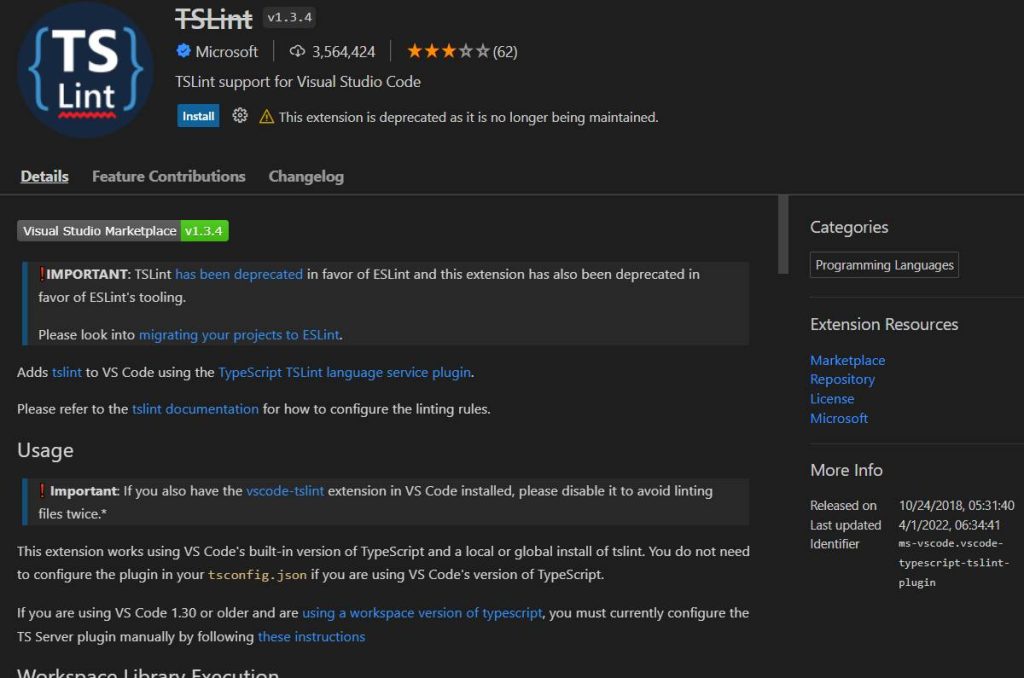Open the (62) reviews count

tap(505, 51)
